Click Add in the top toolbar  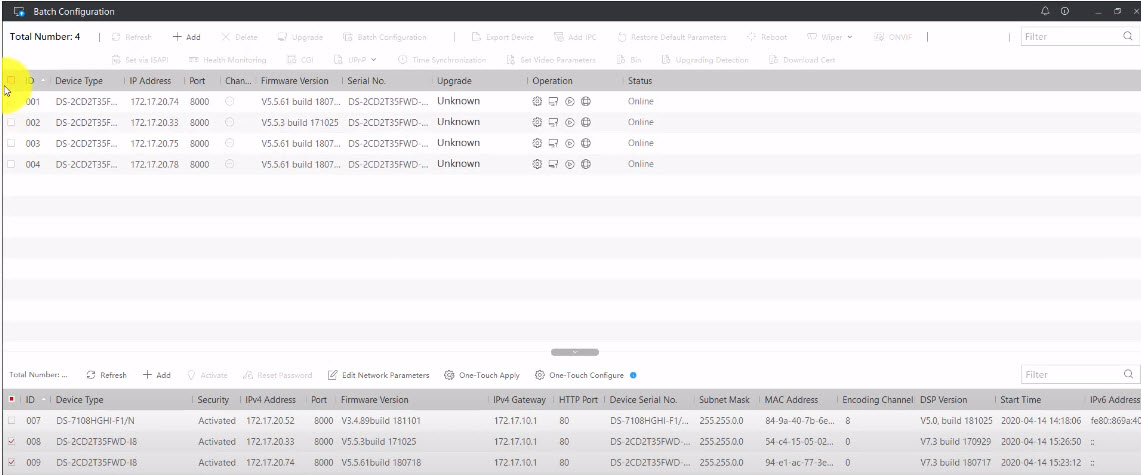tap(186, 37)
